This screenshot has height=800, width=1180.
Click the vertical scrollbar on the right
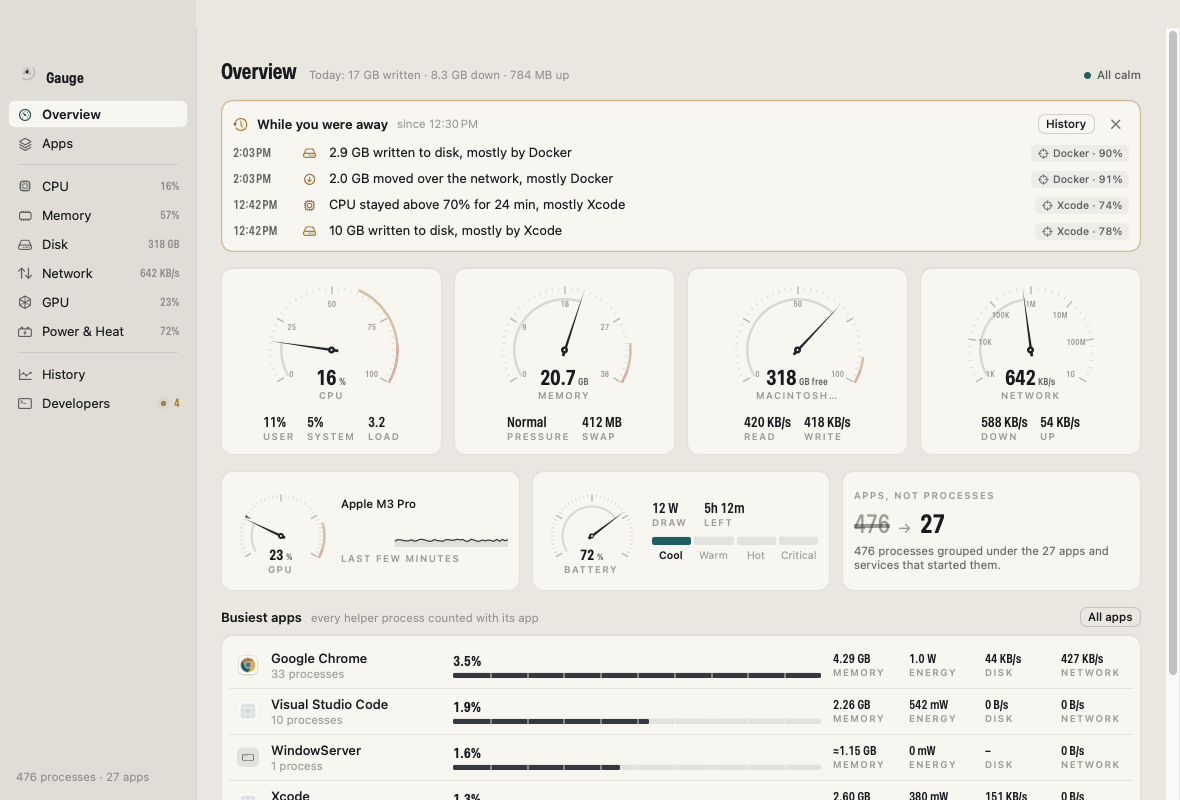(x=1172, y=352)
